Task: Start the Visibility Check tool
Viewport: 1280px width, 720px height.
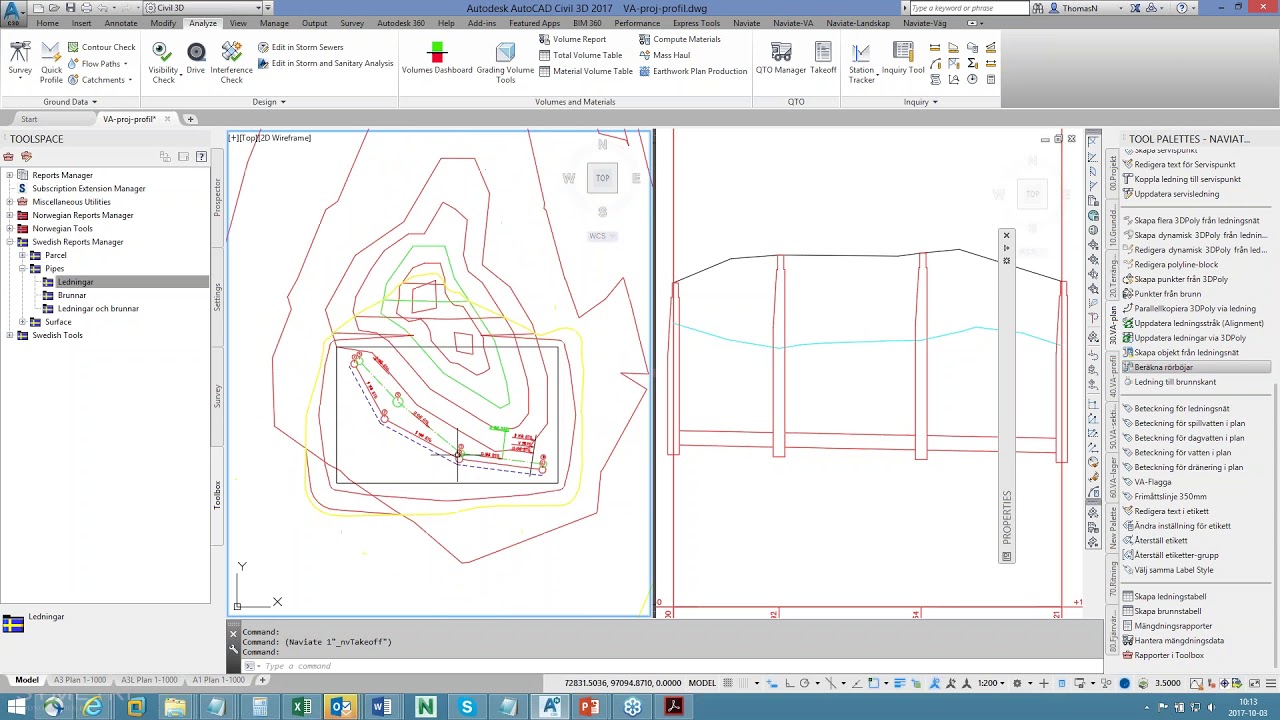Action: click(163, 62)
